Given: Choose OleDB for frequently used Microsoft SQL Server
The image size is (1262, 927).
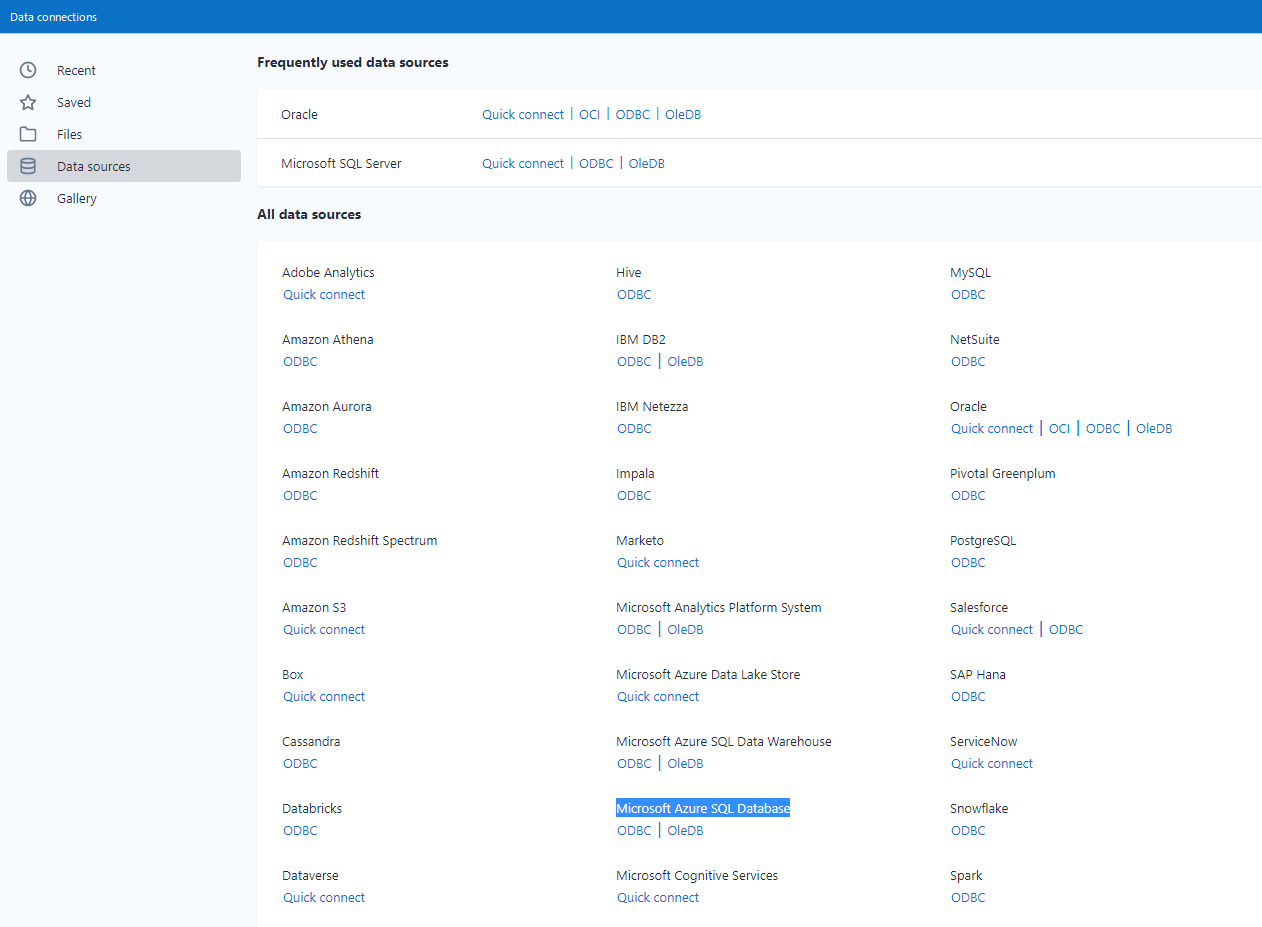Looking at the screenshot, I should (646, 163).
